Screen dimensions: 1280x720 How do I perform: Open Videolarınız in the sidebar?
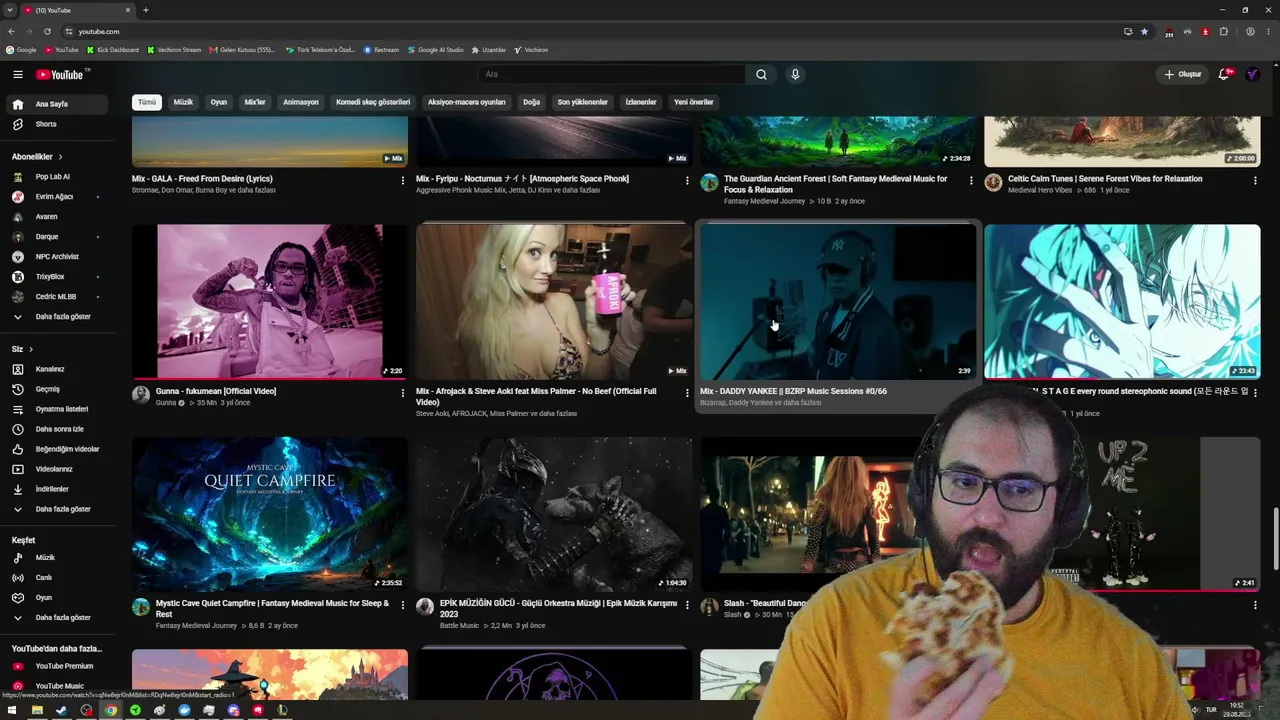click(x=55, y=469)
